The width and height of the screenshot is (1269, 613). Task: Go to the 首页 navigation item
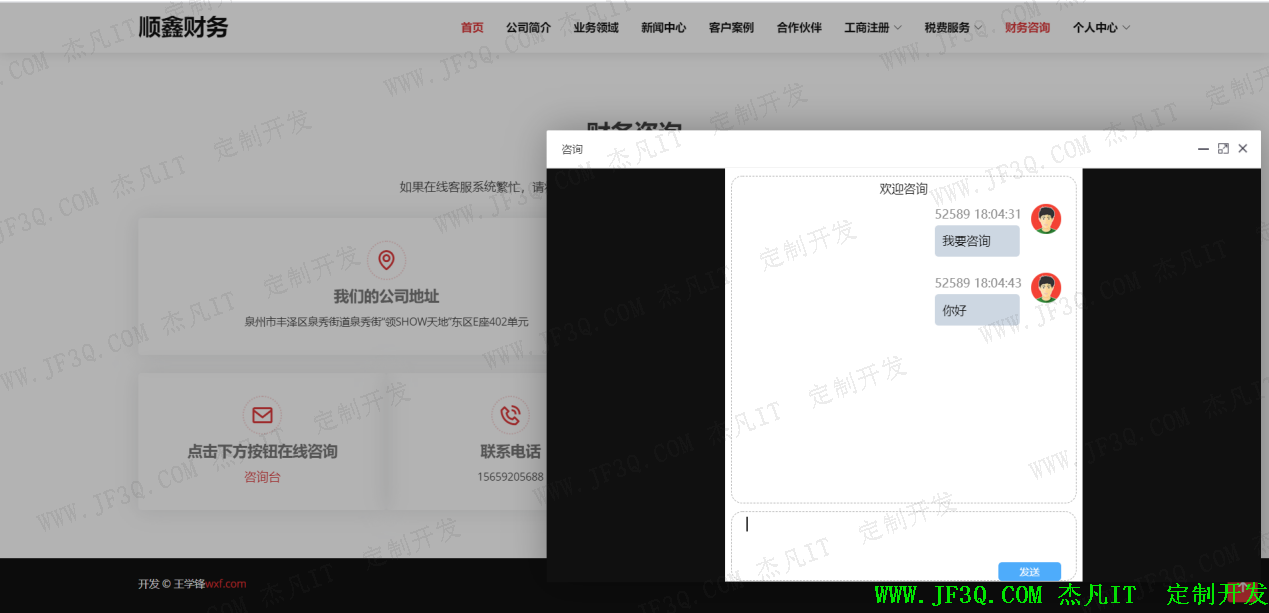pos(472,28)
